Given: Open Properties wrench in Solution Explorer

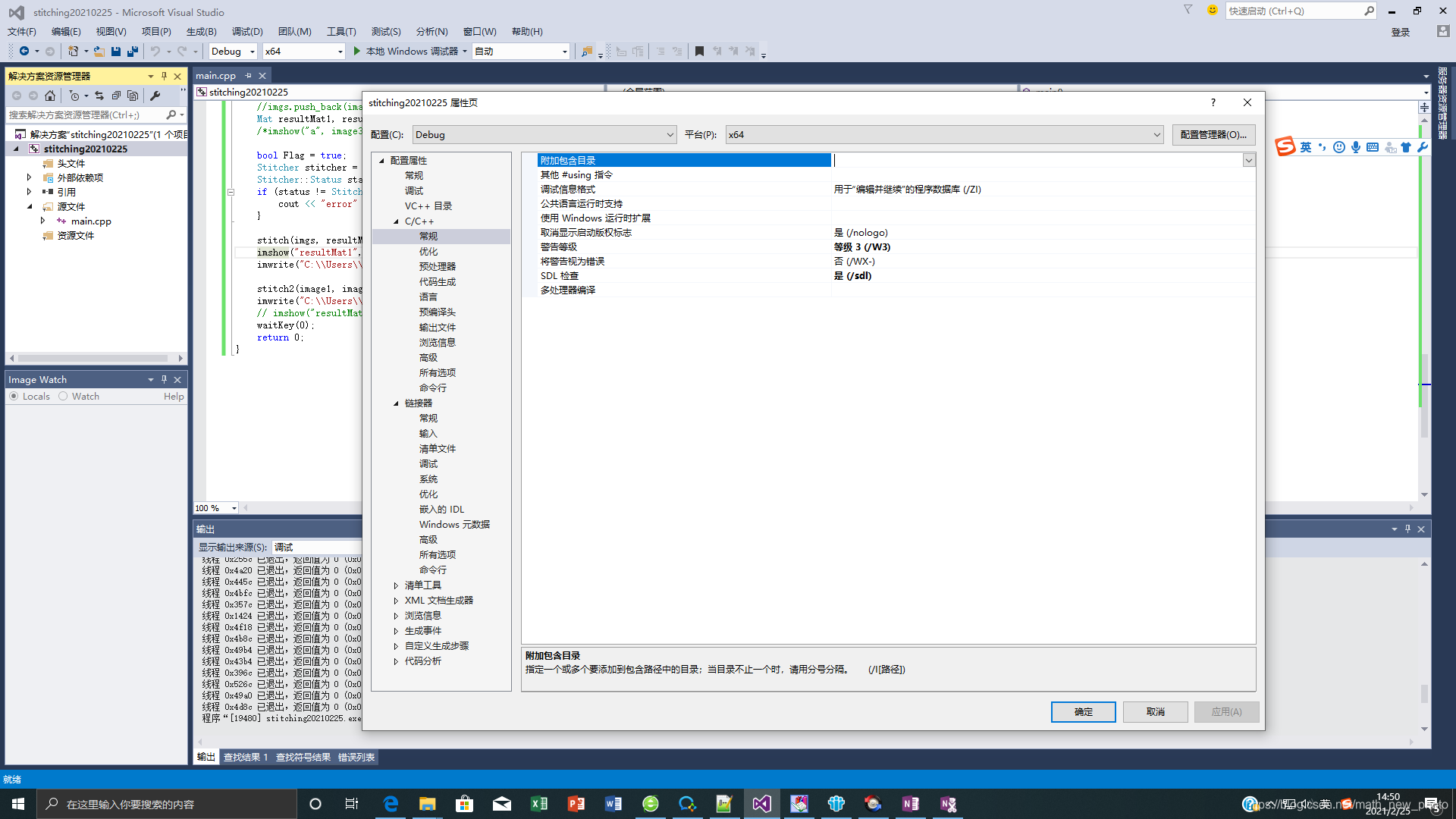Looking at the screenshot, I should 155,96.
